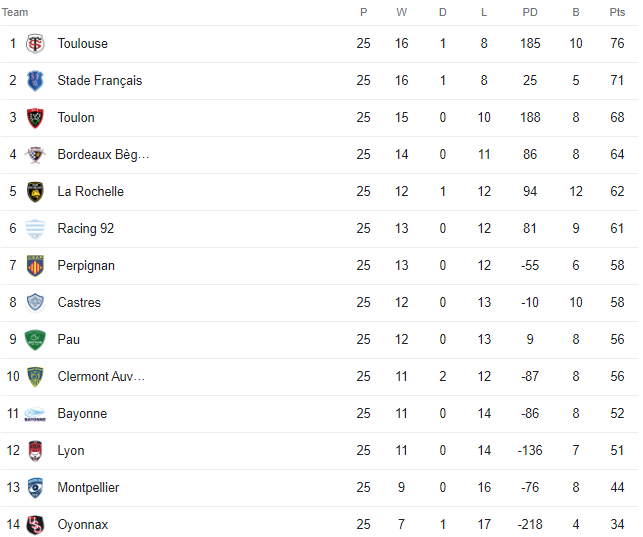Click the Stade Français crest icon

35,81
